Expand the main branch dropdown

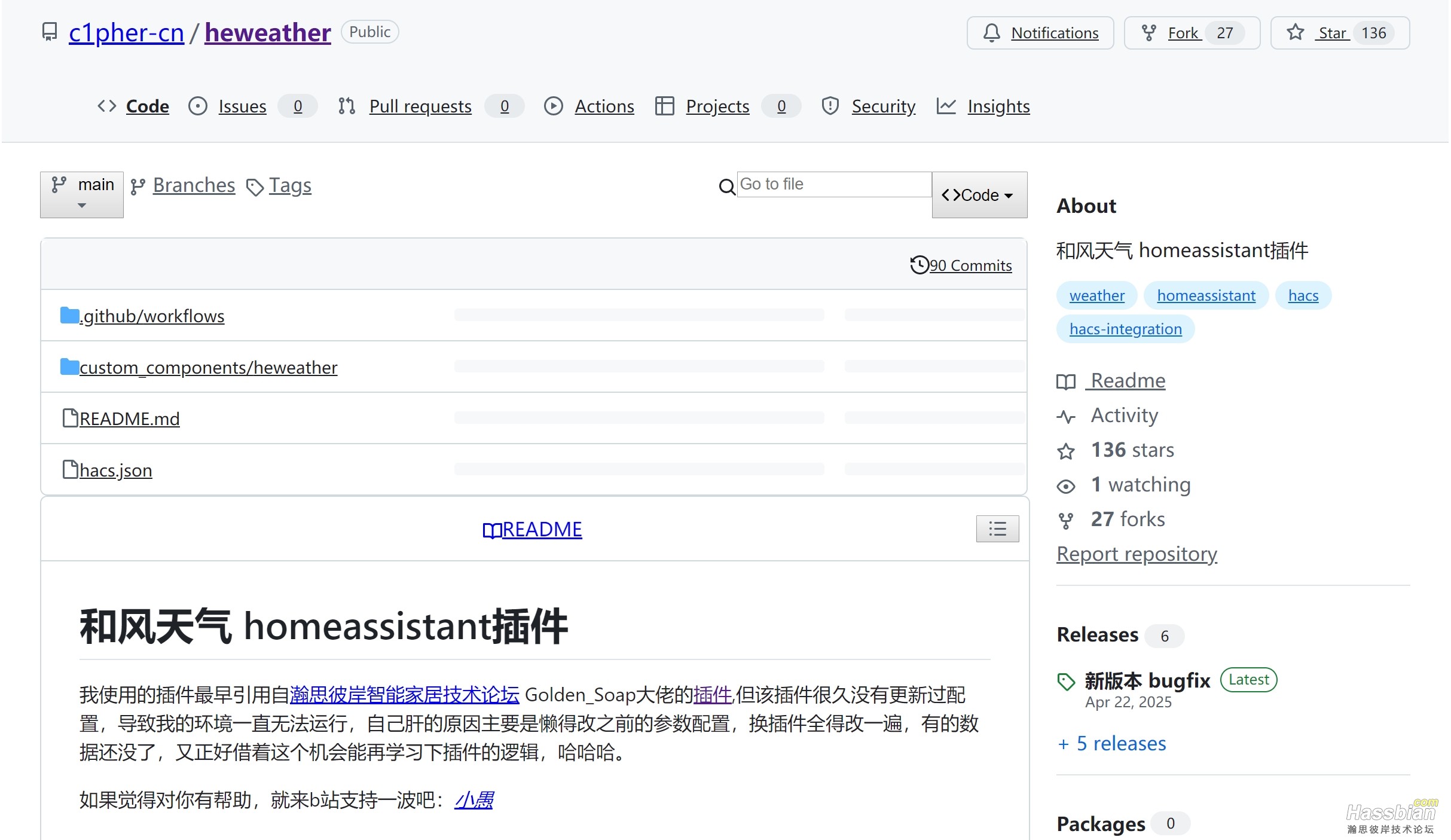(82, 195)
